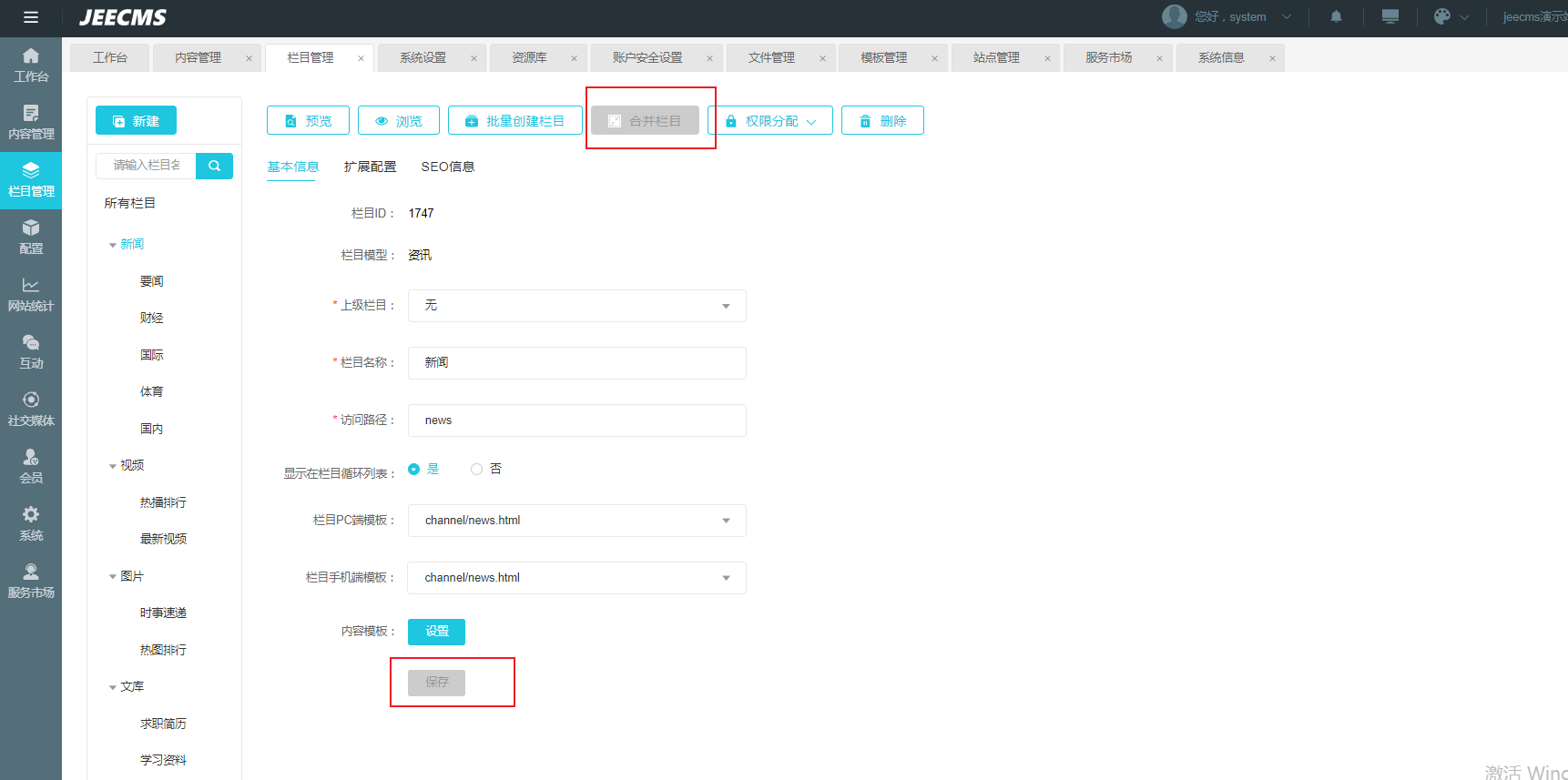The image size is (1568, 780).
Task: Click the monitor screen icon in header
Action: [x=1390, y=16]
